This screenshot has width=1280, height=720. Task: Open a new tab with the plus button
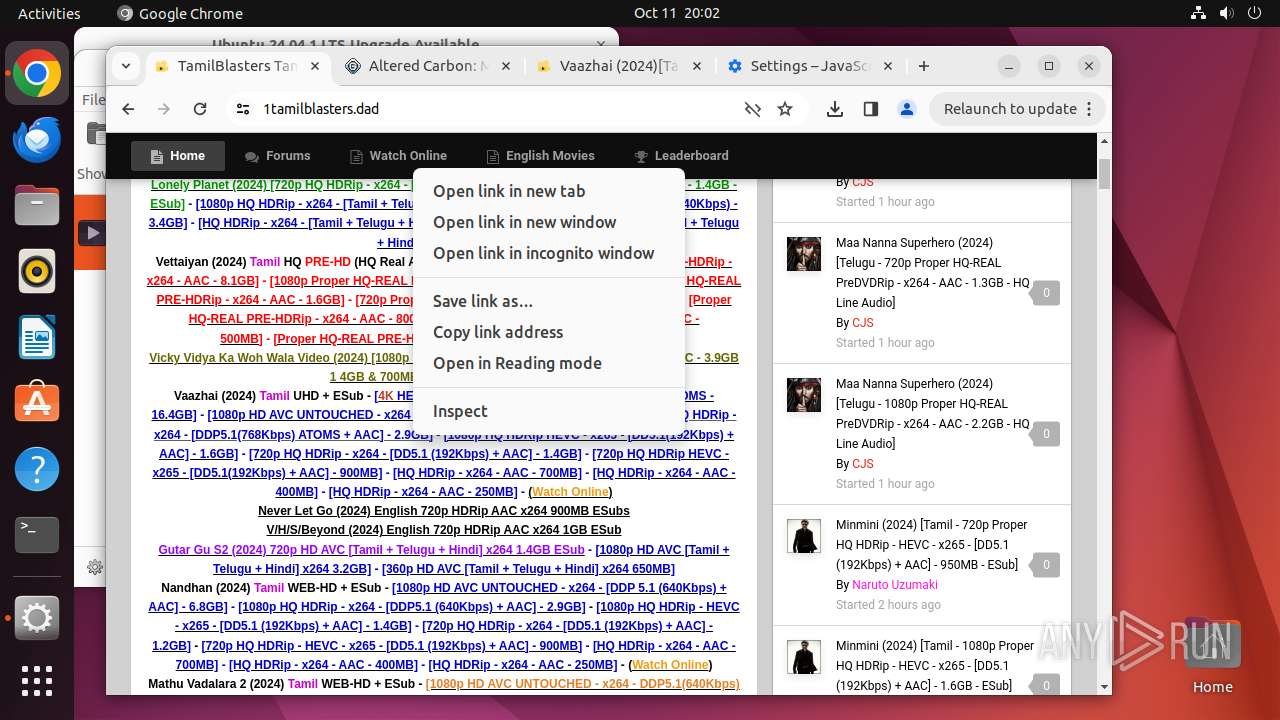tap(924, 66)
